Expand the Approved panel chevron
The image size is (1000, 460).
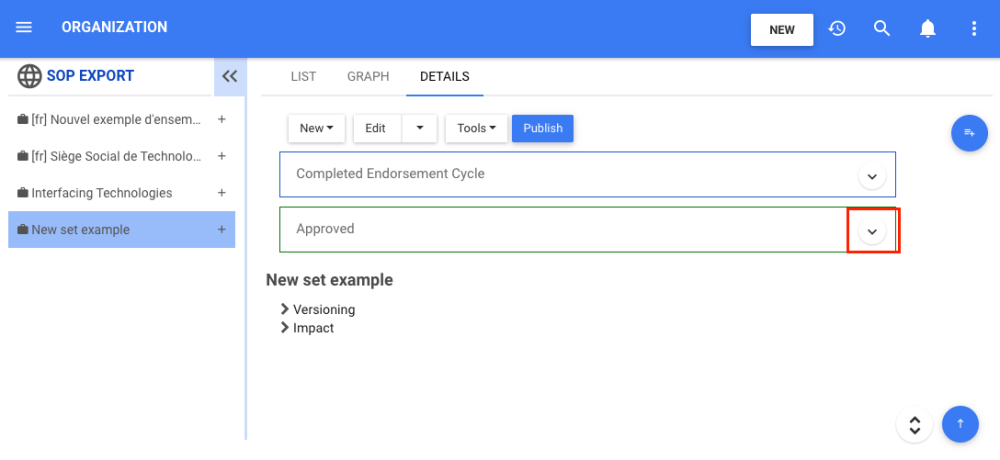872,231
